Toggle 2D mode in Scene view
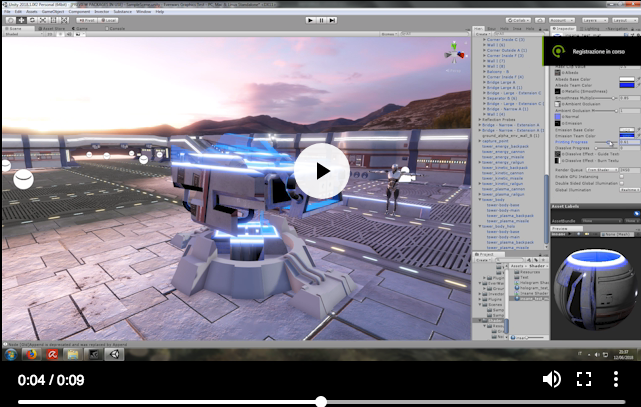 50,34
